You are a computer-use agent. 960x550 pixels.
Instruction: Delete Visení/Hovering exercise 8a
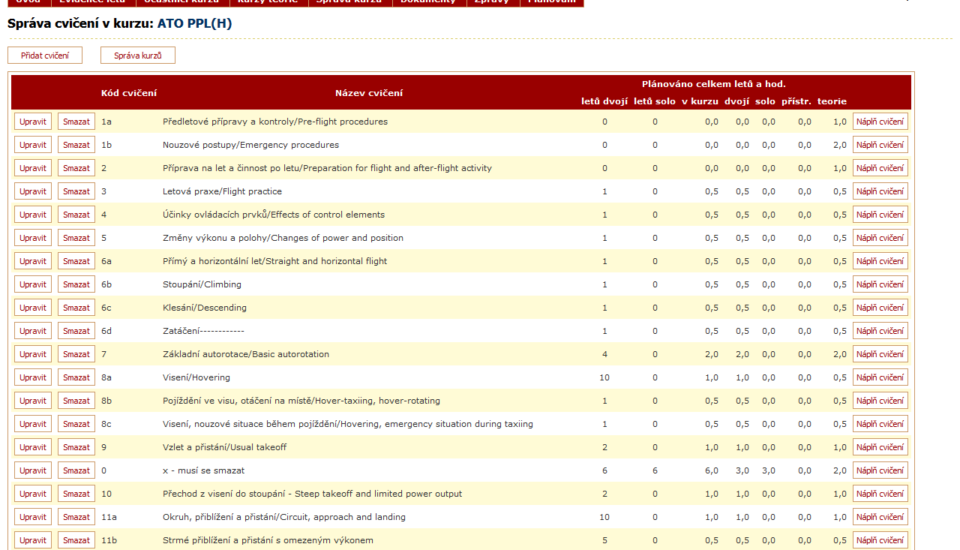click(76, 377)
